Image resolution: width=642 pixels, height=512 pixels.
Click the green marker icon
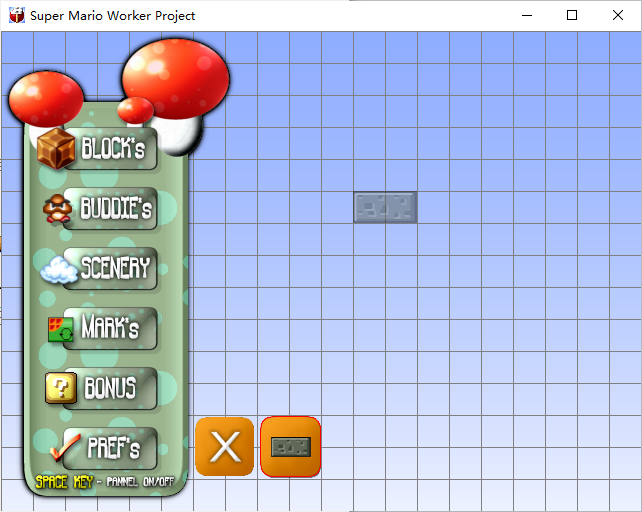click(61, 329)
